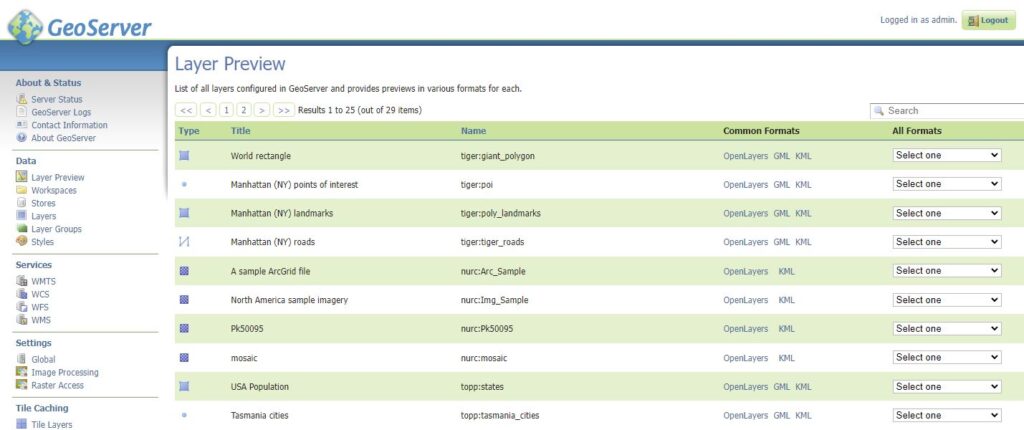Sort table by Title column header
Viewport: 1024px width, 430px height.
(240, 131)
